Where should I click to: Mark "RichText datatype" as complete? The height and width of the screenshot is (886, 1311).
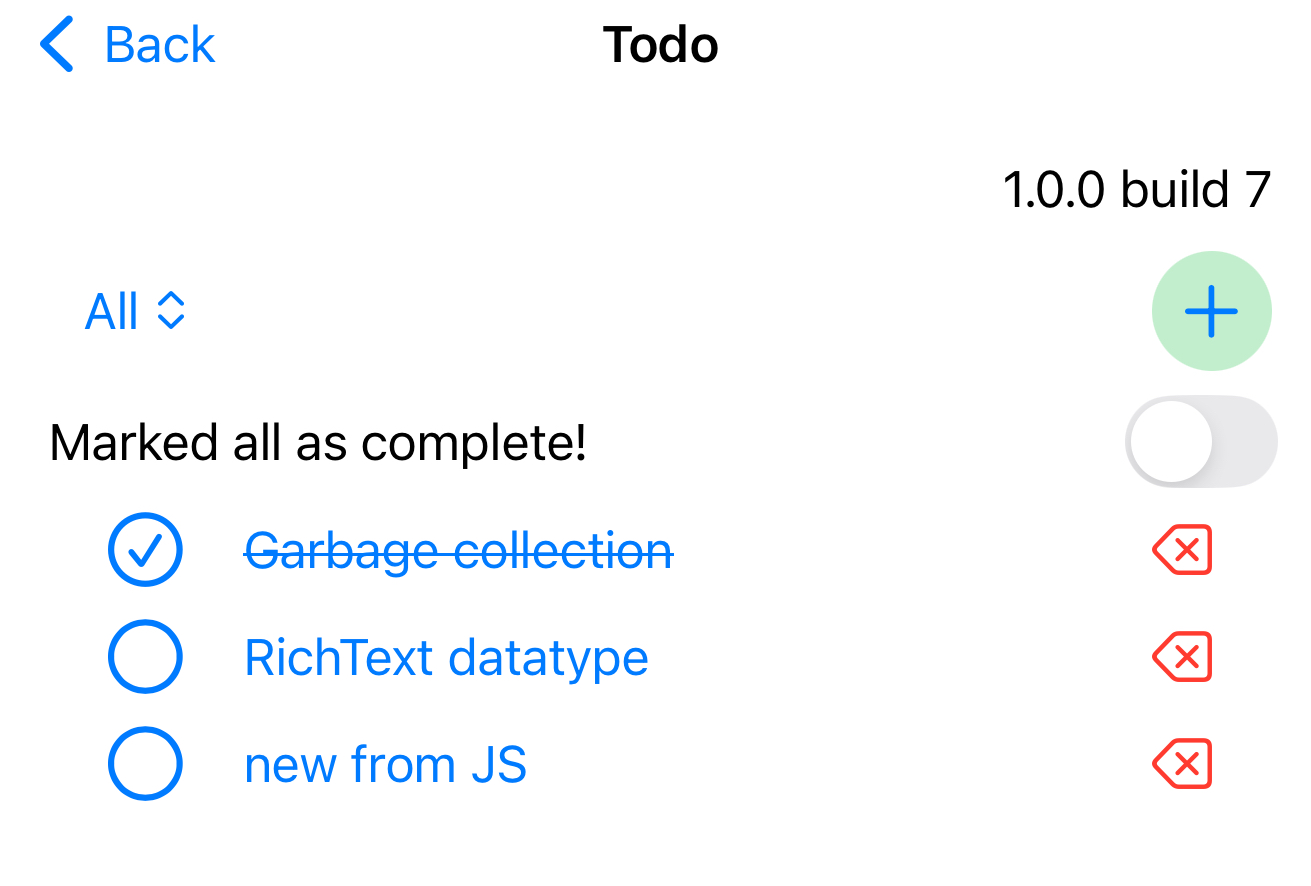(x=145, y=656)
